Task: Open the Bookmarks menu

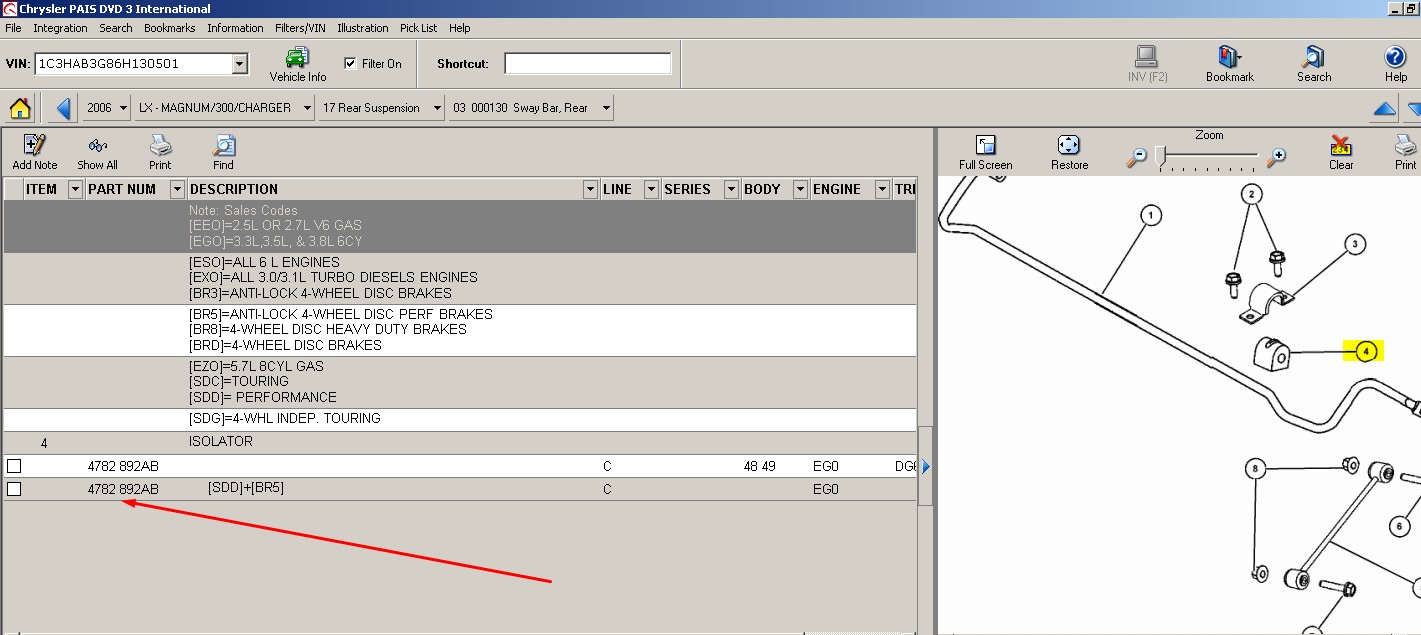Action: [x=170, y=28]
